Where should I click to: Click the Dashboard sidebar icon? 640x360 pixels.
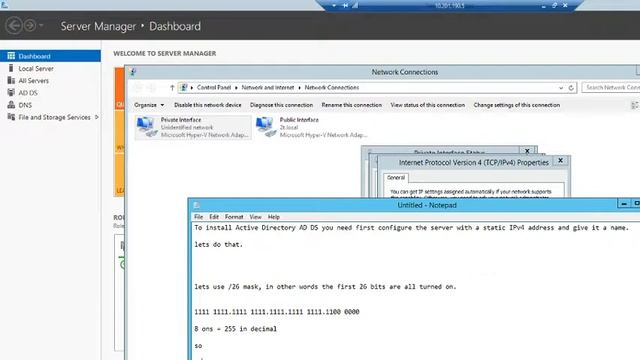(x=11, y=56)
